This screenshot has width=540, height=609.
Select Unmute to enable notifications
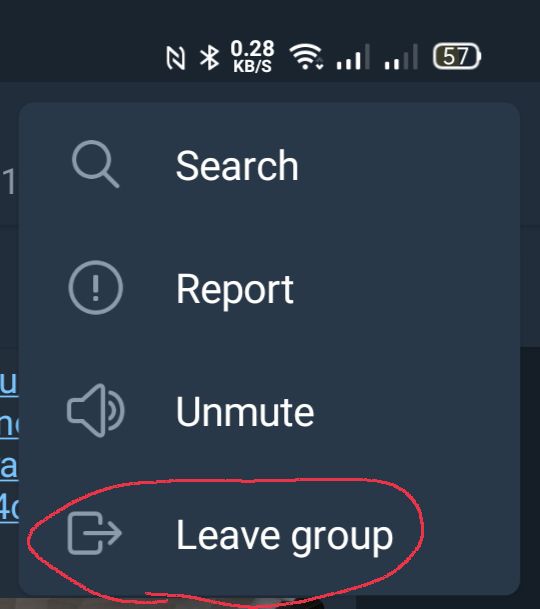[269, 411]
